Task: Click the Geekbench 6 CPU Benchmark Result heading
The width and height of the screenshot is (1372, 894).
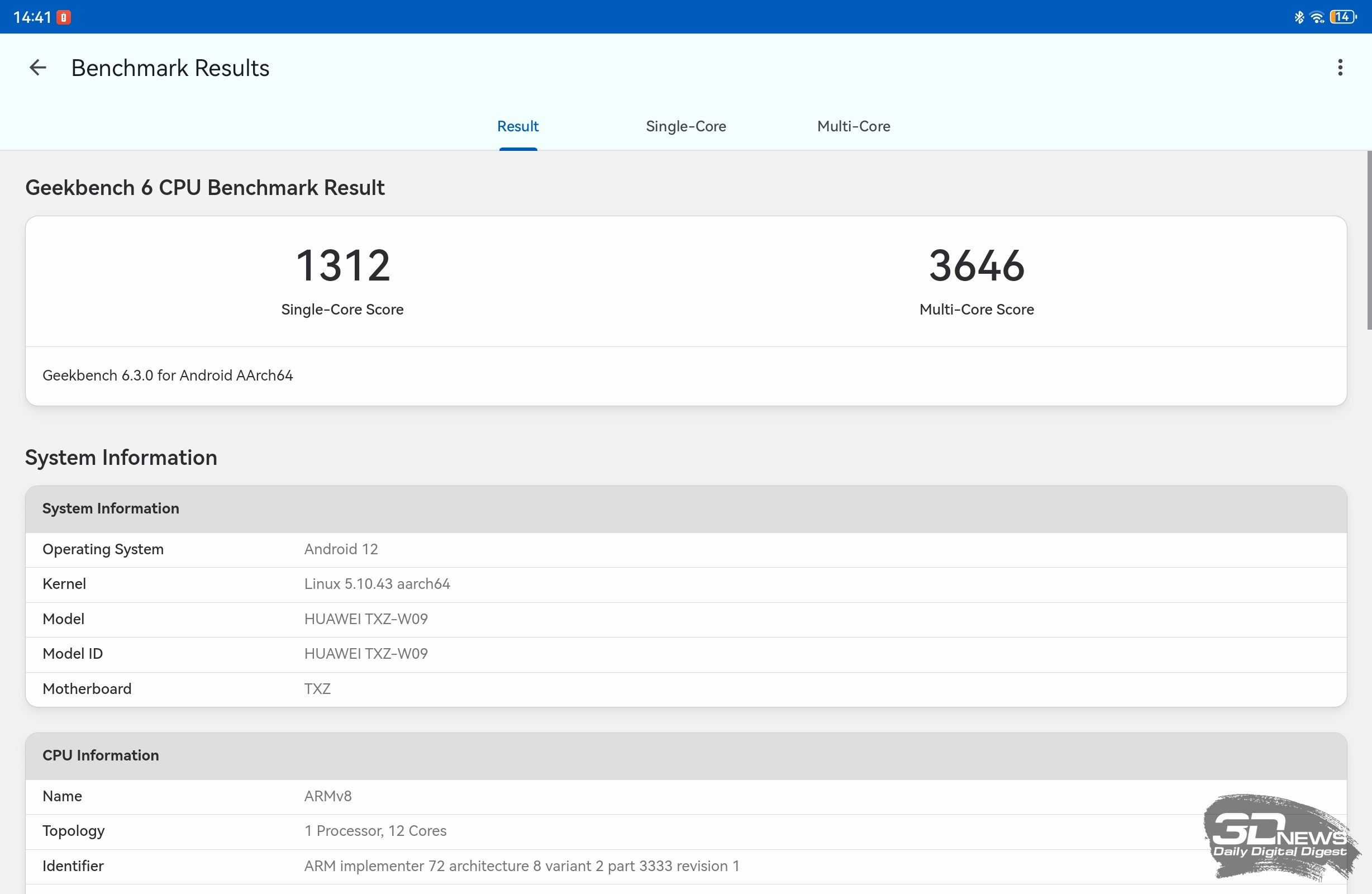Action: [x=204, y=188]
